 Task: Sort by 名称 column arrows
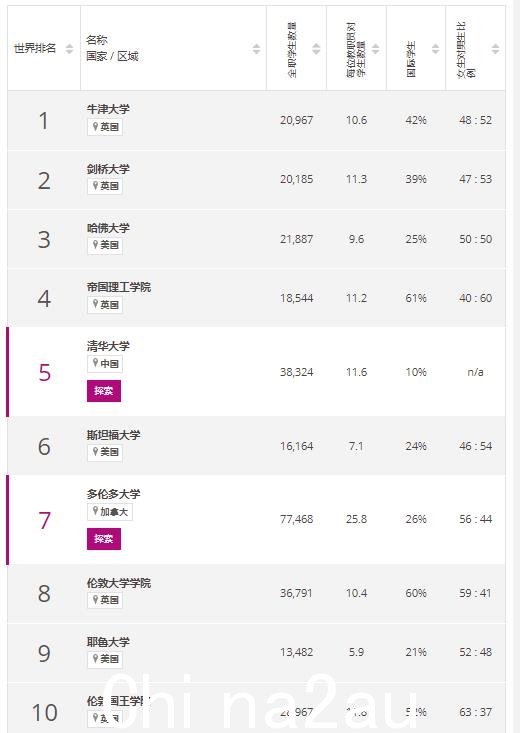(x=256, y=49)
